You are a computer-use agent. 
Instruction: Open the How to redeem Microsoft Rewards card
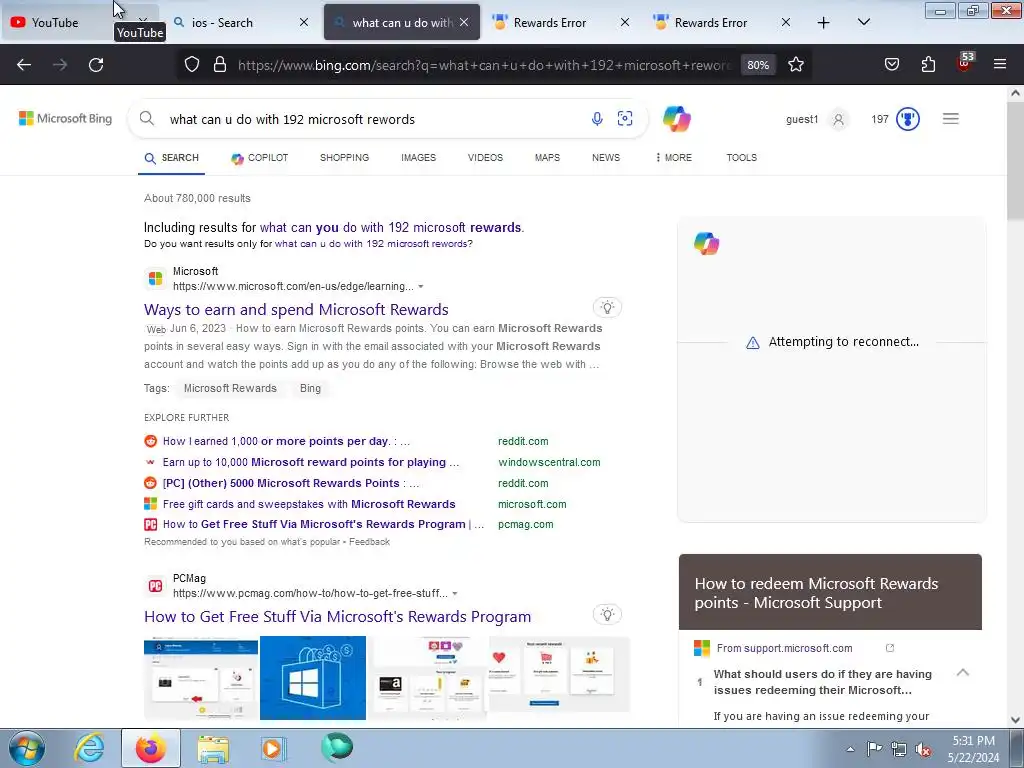(830, 592)
